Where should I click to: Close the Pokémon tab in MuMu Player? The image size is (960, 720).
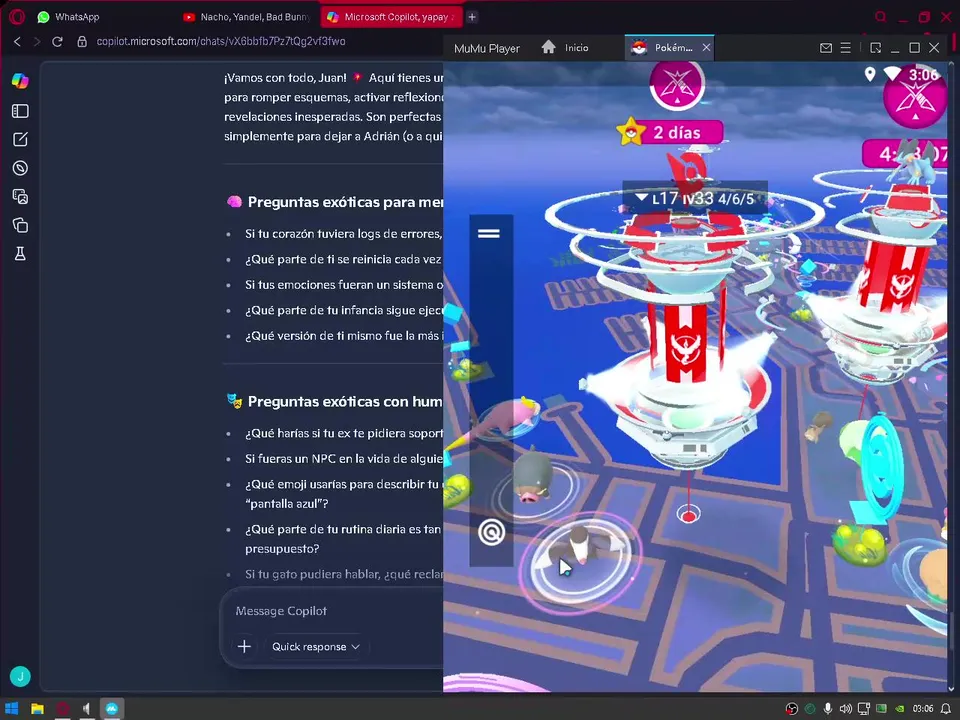(706, 48)
